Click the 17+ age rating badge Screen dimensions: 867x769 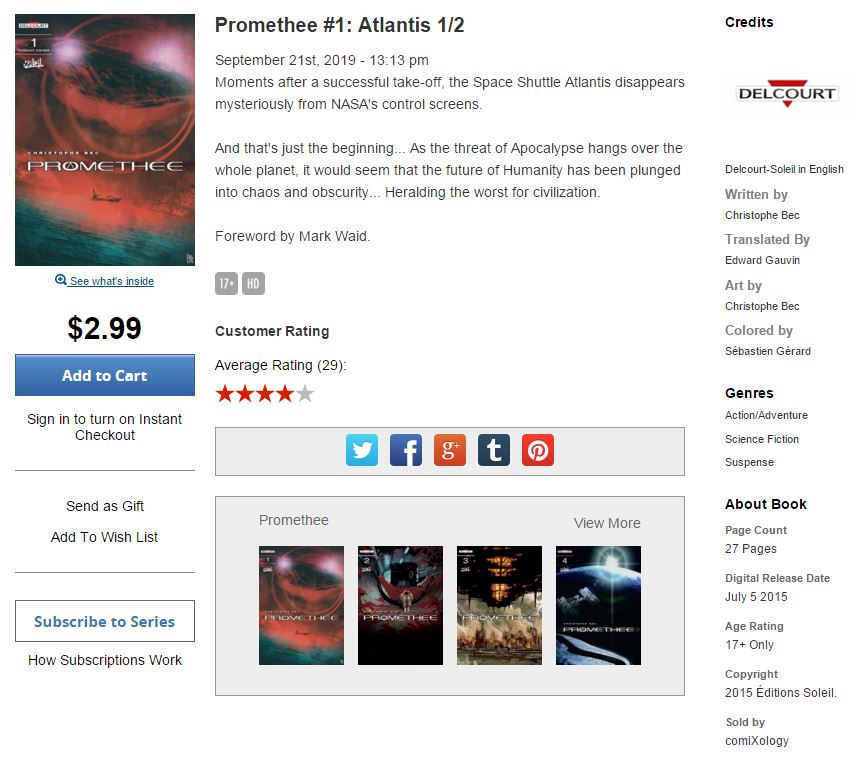click(227, 284)
